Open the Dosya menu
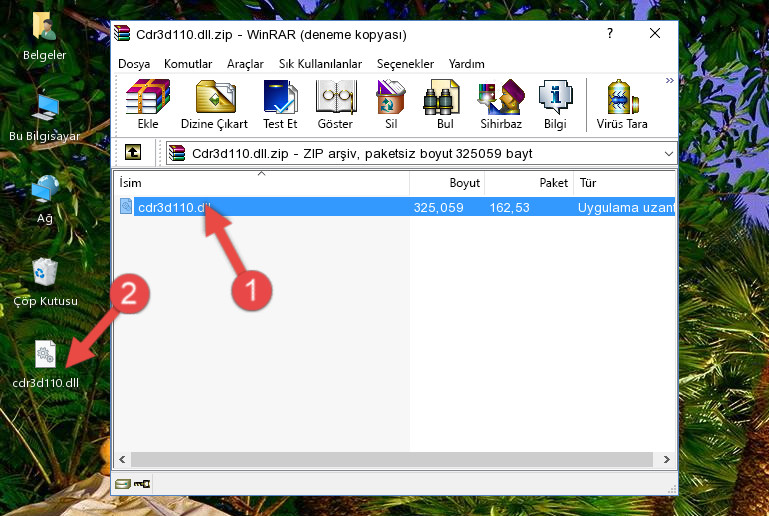Image resolution: width=769 pixels, height=516 pixels. (x=134, y=64)
